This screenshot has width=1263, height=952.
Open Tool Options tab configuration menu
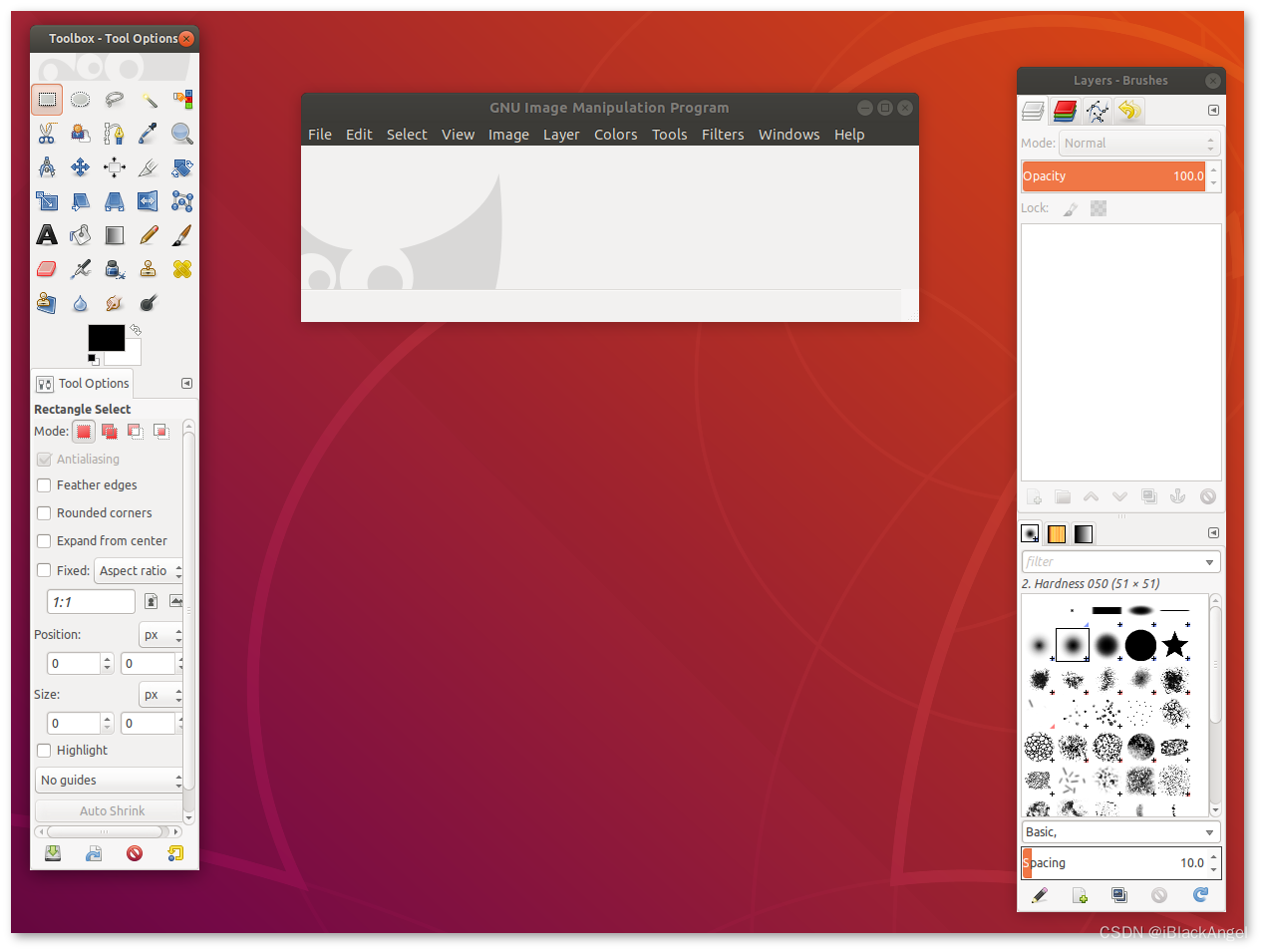coord(186,384)
